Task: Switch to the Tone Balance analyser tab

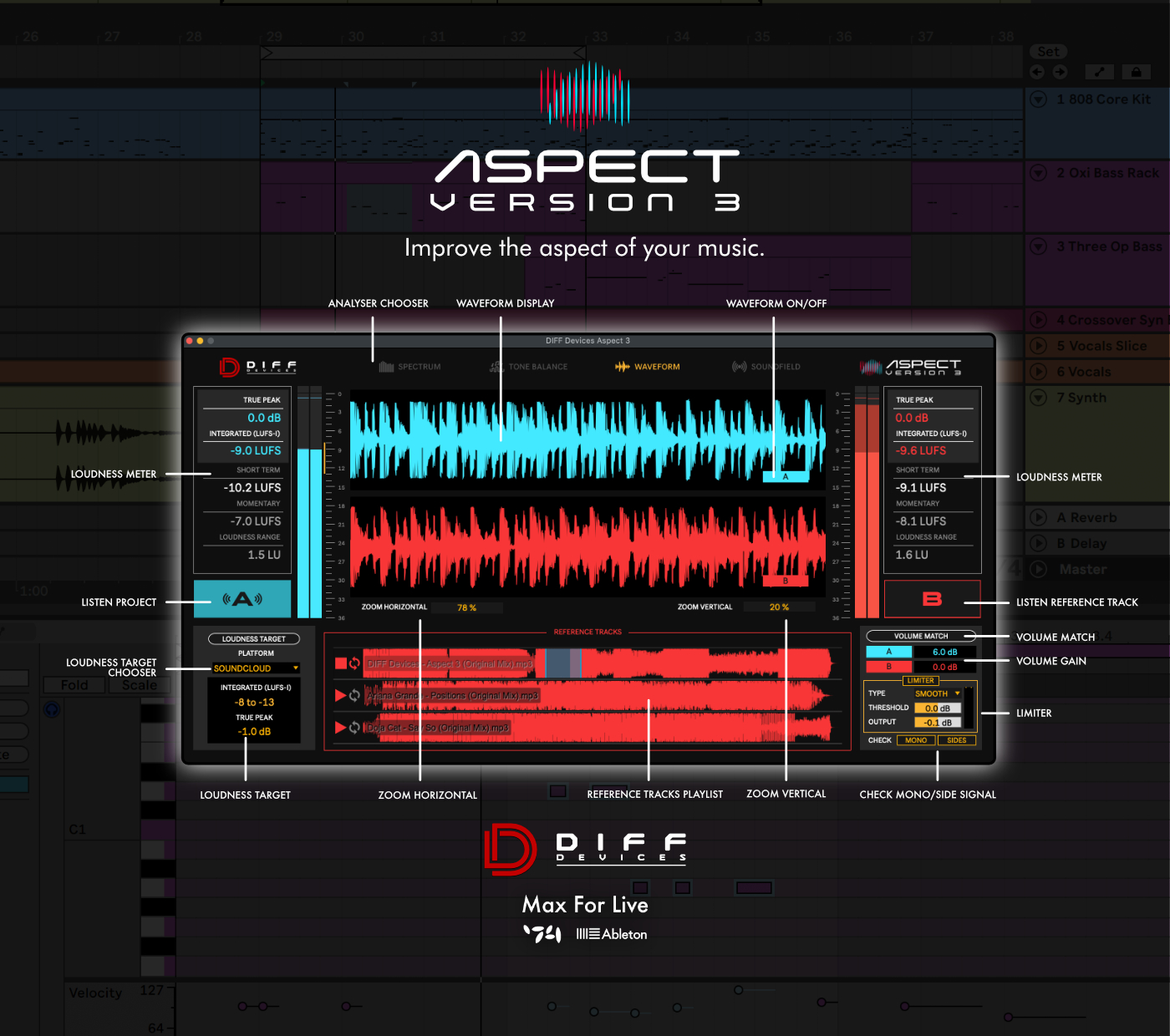Action: coord(528,367)
